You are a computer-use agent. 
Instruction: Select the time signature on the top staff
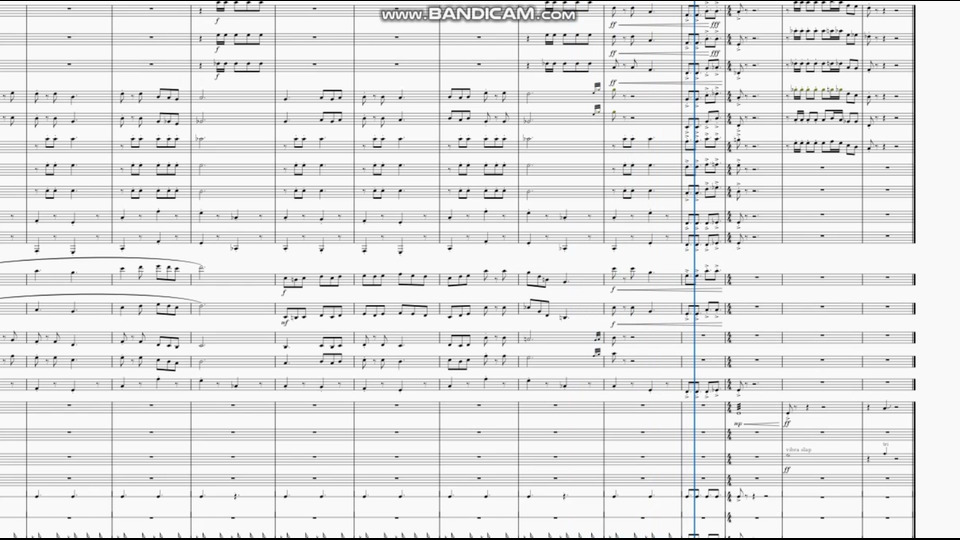(x=730, y=12)
